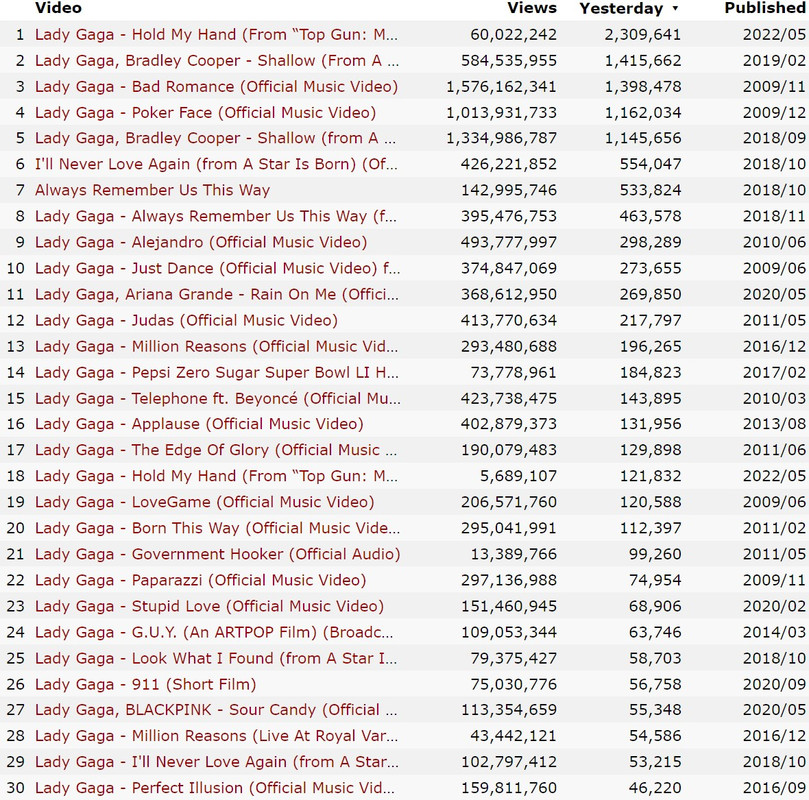The width and height of the screenshot is (809, 800).
Task: Select views value 60,022,242
Action: (513, 35)
